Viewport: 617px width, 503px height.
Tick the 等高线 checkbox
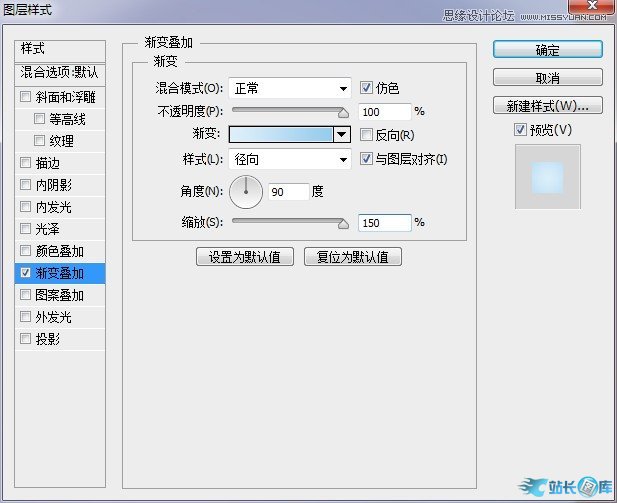point(39,118)
